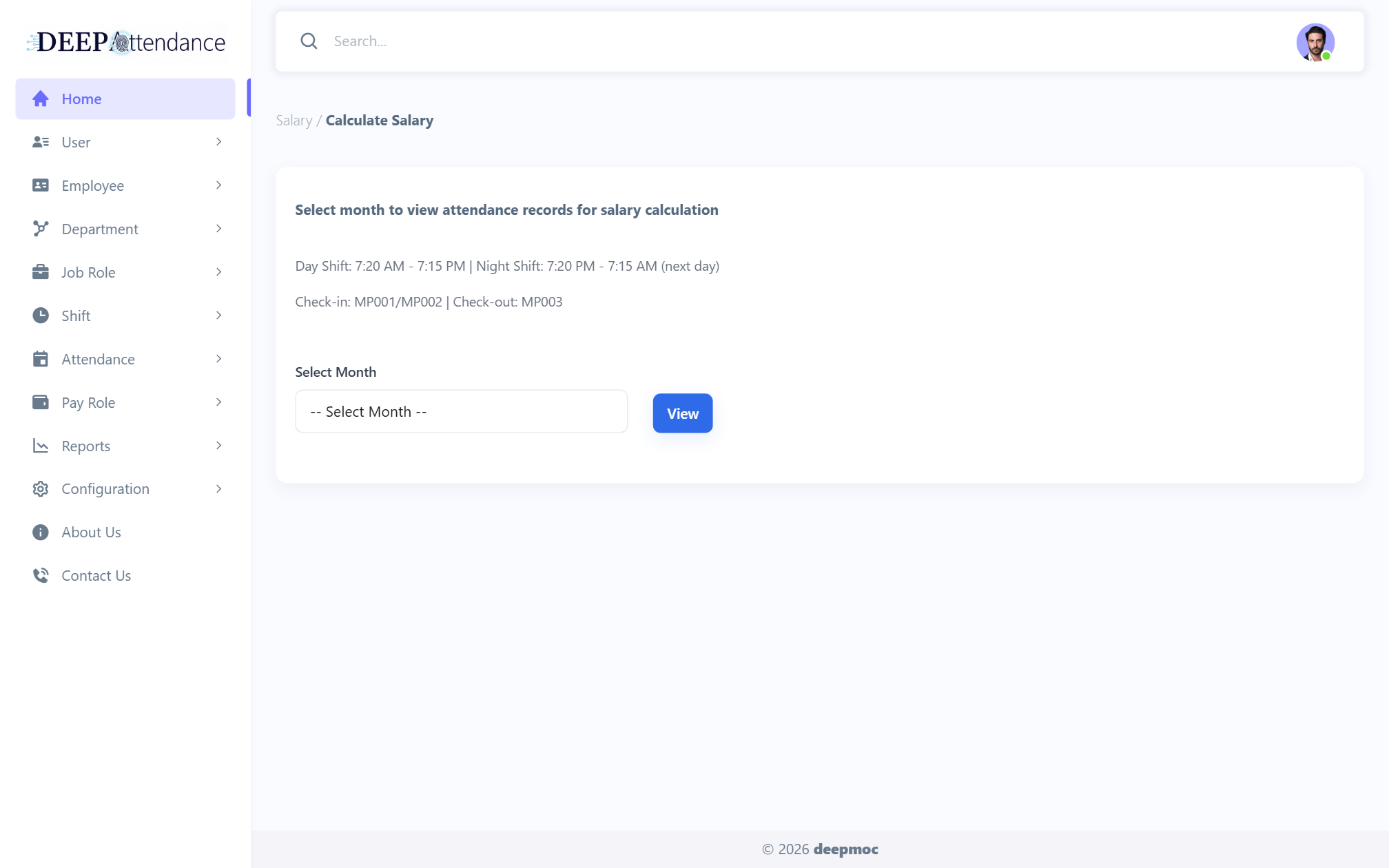Click the Configuration gear icon
This screenshot has height=868, width=1389.
tap(41, 489)
